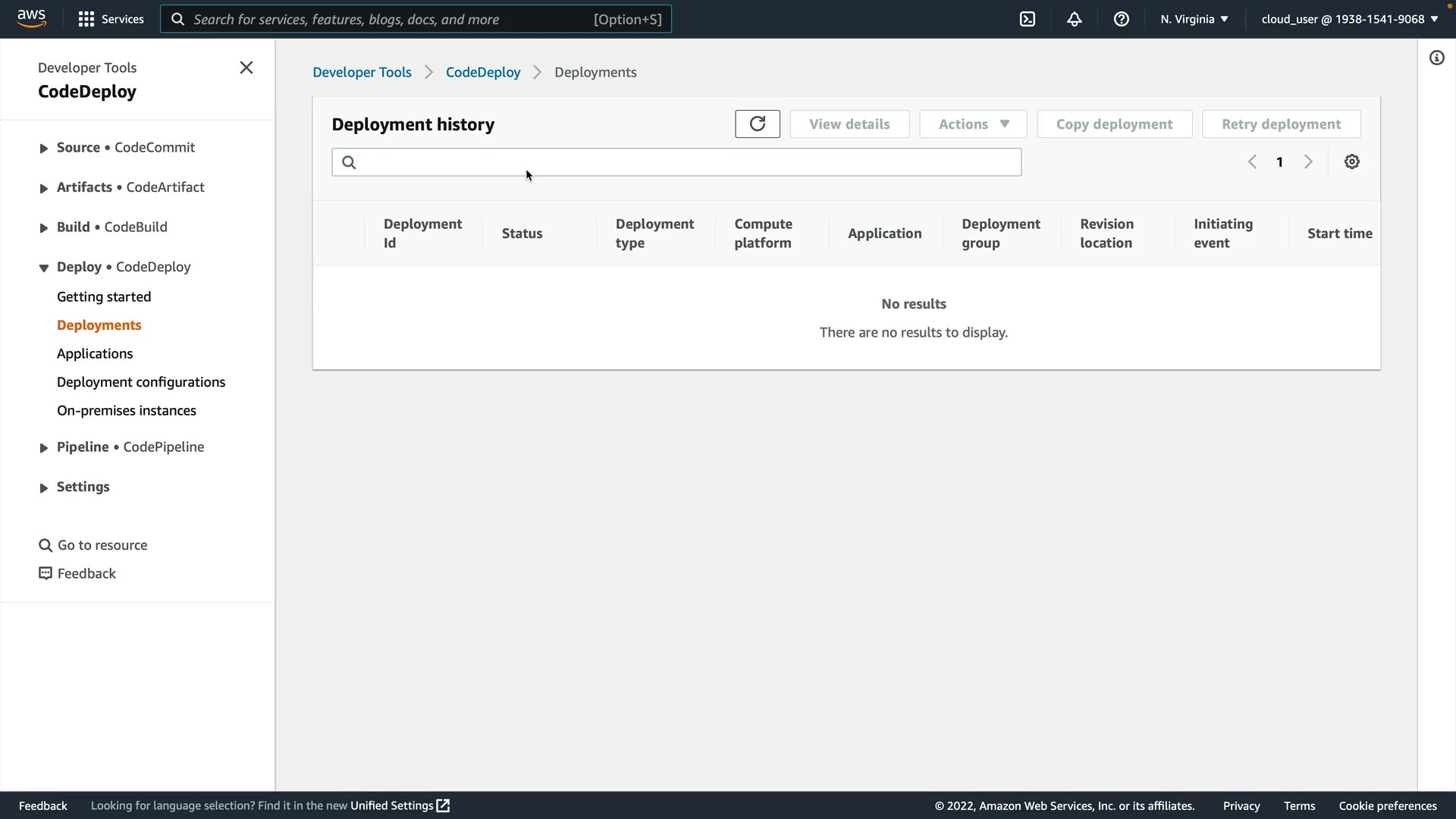Select Applications in the sidebar
The height and width of the screenshot is (819, 1456).
[x=95, y=354]
